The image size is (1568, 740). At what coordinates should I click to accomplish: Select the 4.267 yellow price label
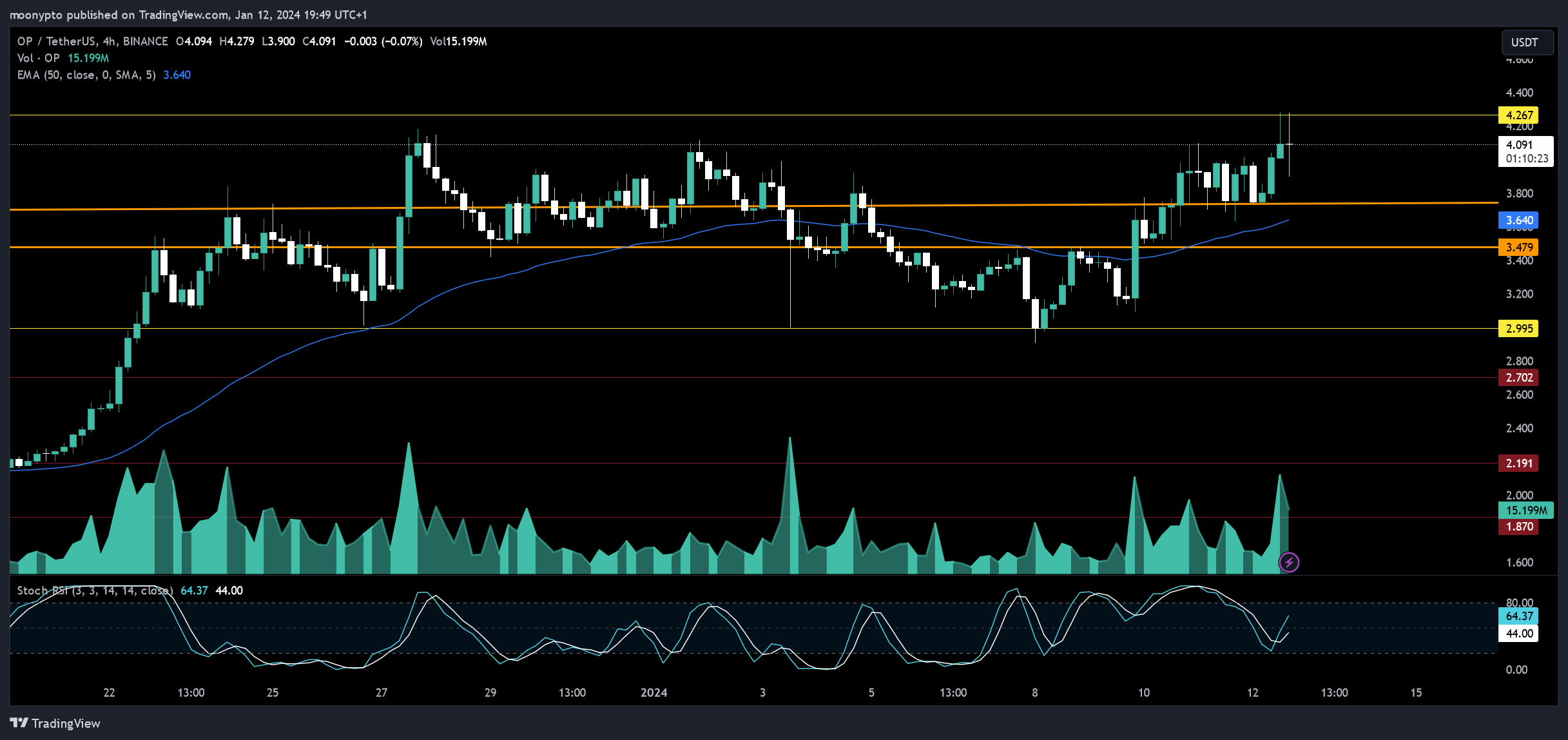pos(1518,115)
